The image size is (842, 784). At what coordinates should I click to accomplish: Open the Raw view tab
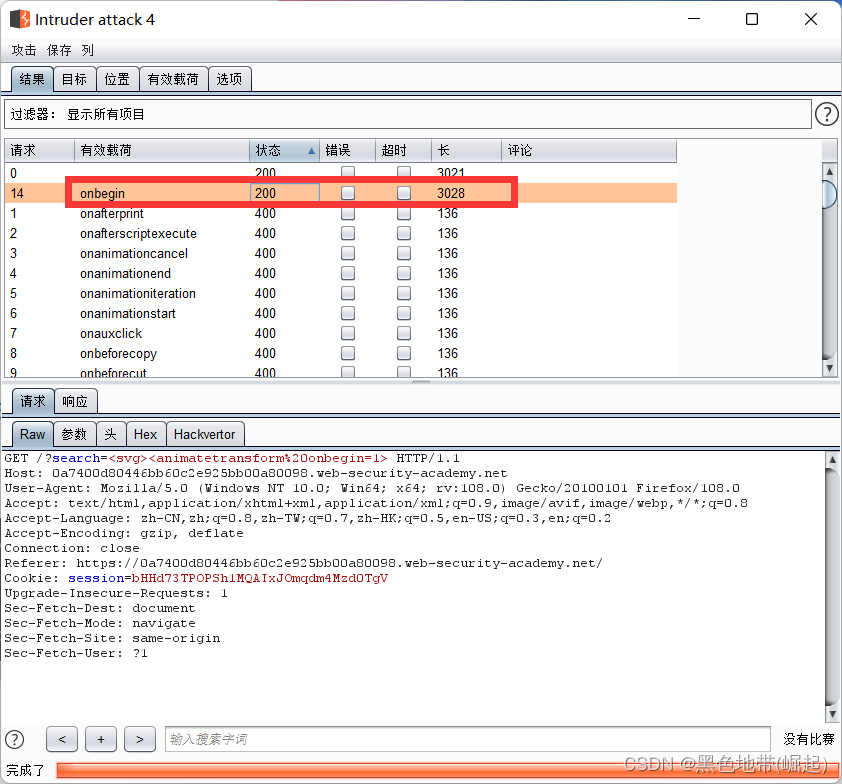pos(32,434)
